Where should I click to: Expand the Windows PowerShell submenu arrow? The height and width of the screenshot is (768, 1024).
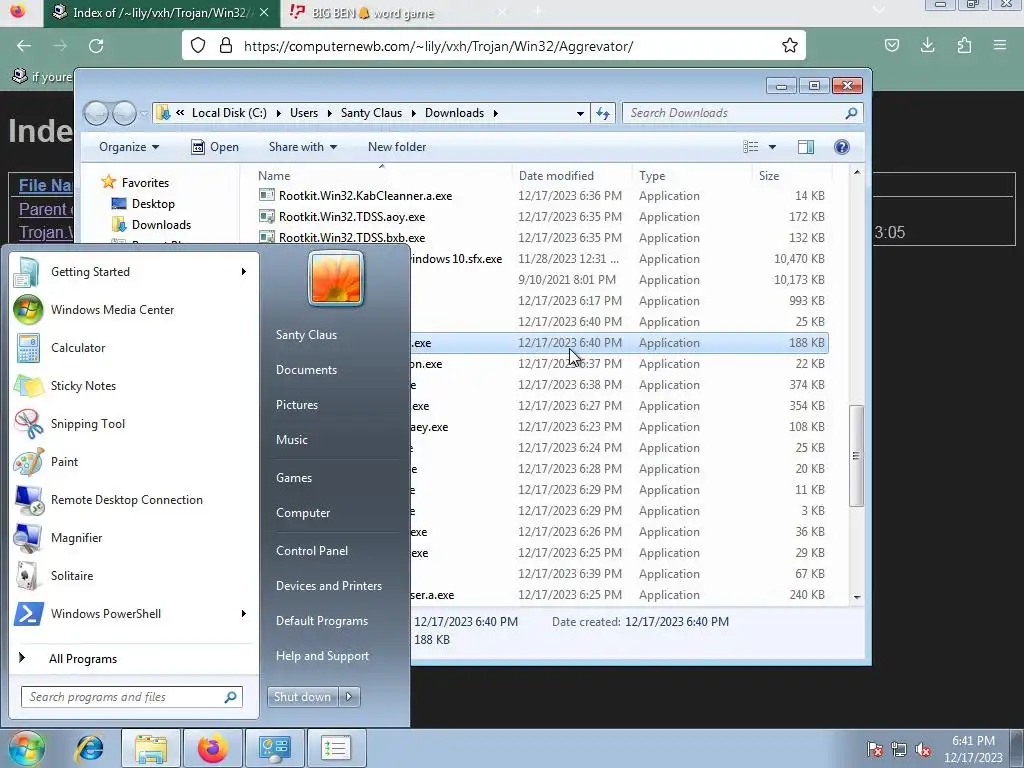(244, 613)
